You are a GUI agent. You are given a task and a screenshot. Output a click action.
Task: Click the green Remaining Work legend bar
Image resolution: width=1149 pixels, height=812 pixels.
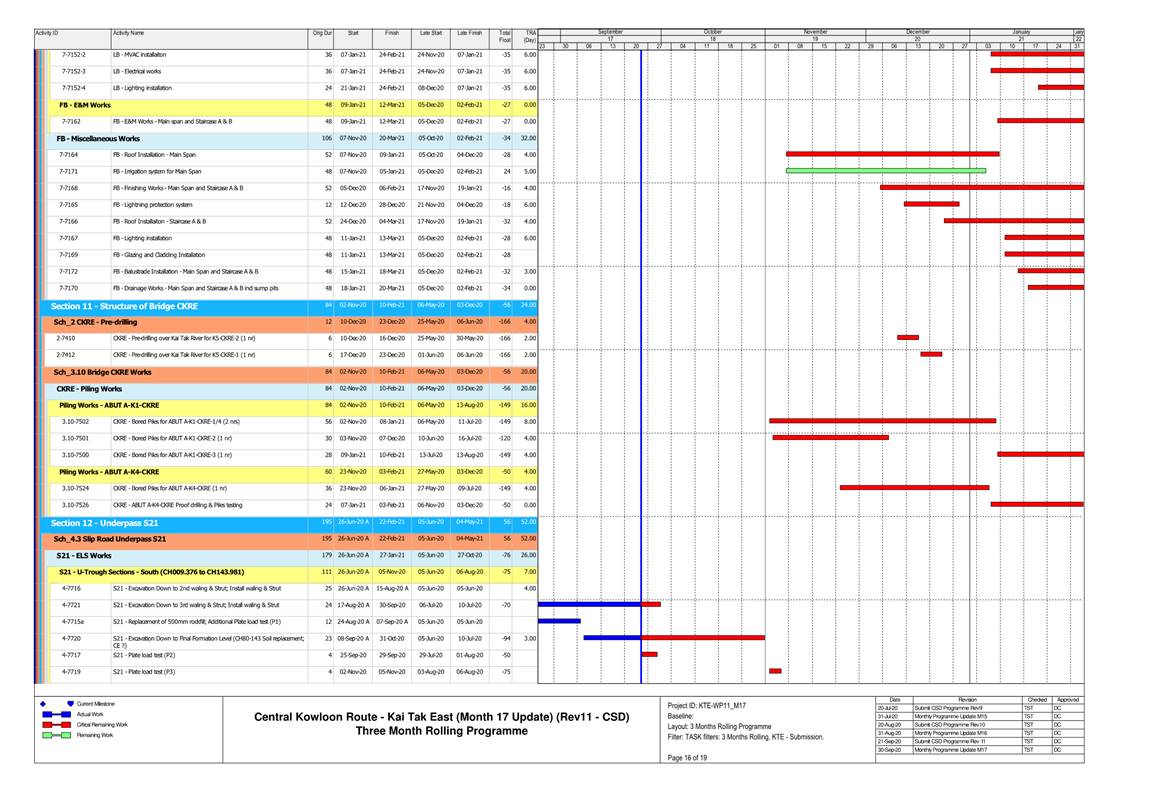tap(57, 735)
